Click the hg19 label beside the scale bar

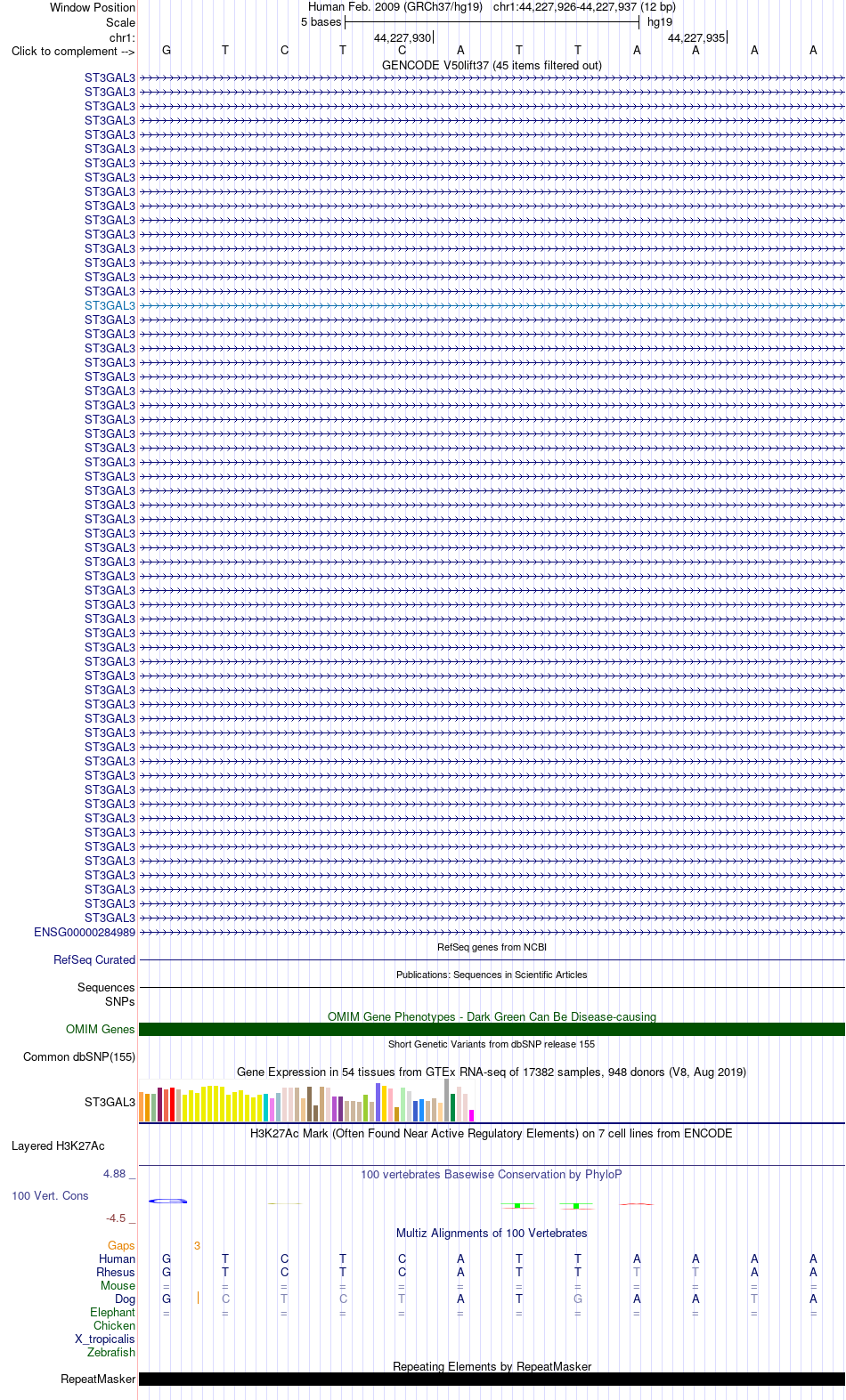point(660,22)
